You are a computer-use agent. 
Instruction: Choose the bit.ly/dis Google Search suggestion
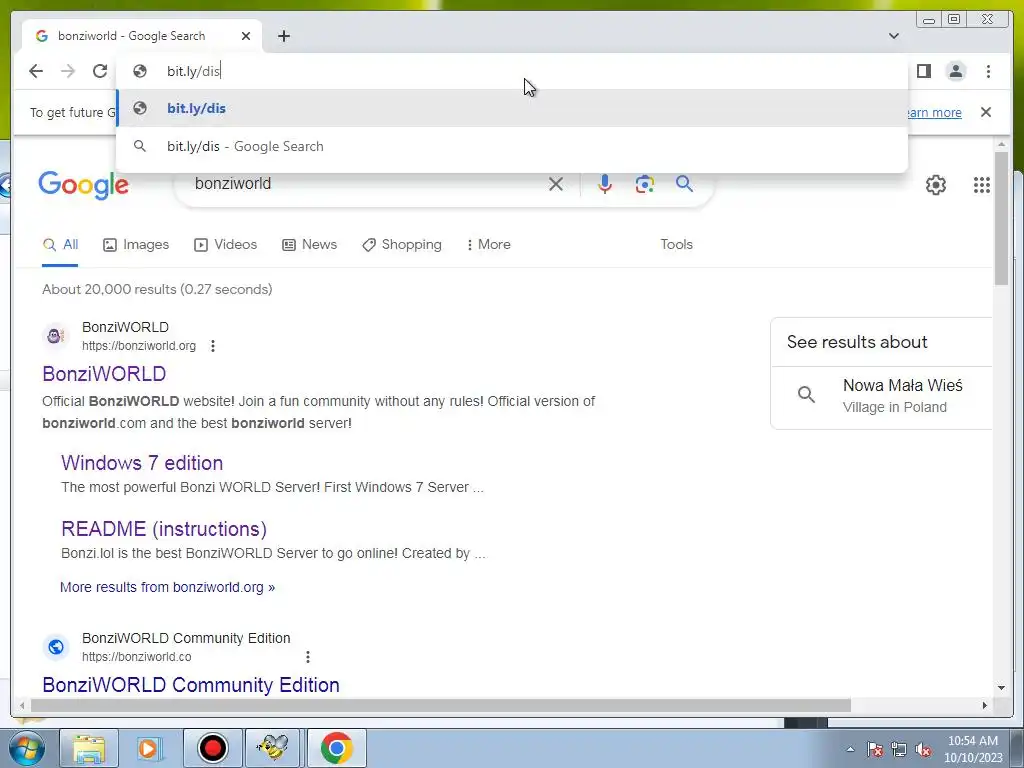tap(512, 146)
